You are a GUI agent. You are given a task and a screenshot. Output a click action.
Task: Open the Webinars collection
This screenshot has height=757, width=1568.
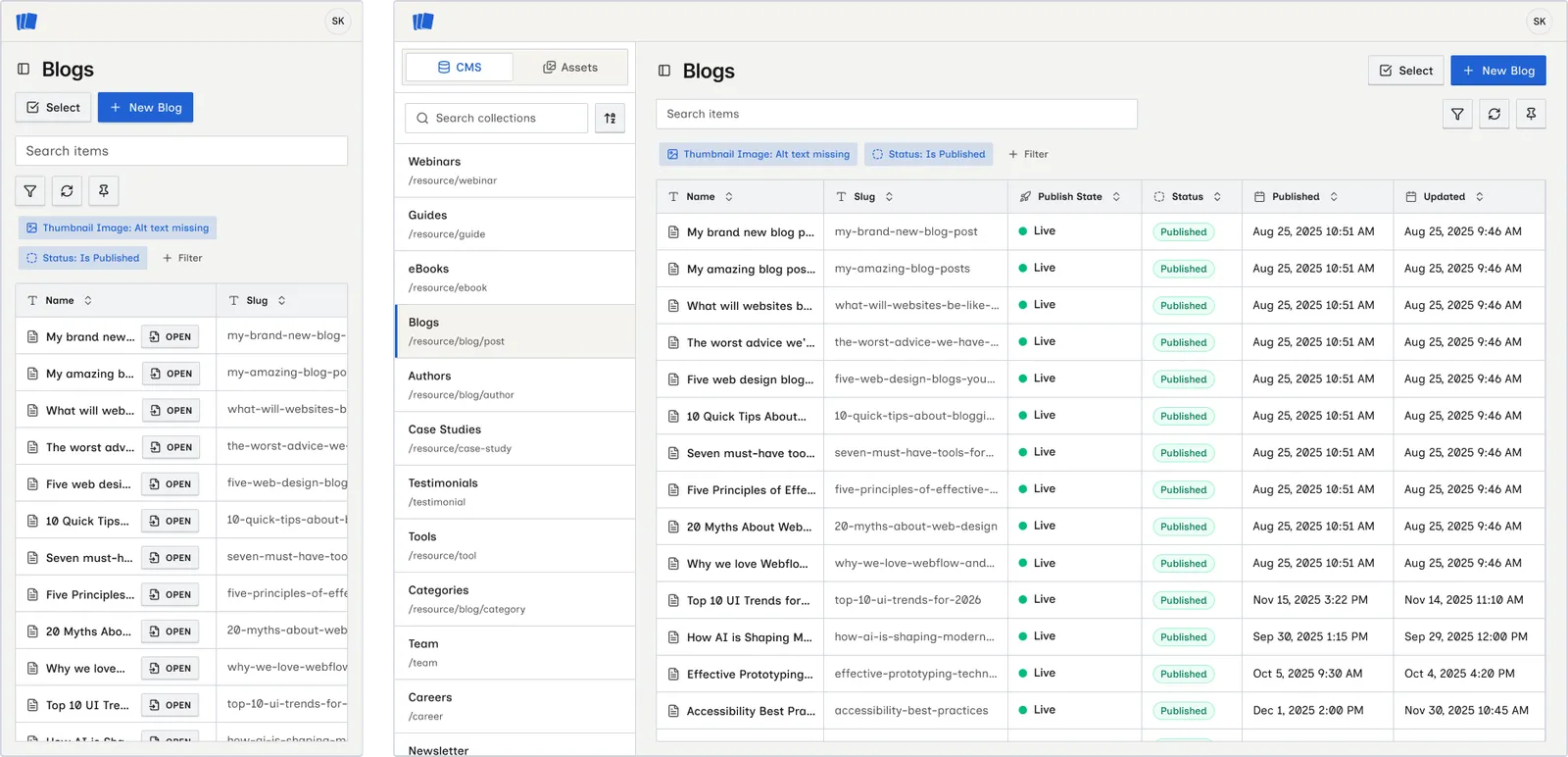pos(514,171)
